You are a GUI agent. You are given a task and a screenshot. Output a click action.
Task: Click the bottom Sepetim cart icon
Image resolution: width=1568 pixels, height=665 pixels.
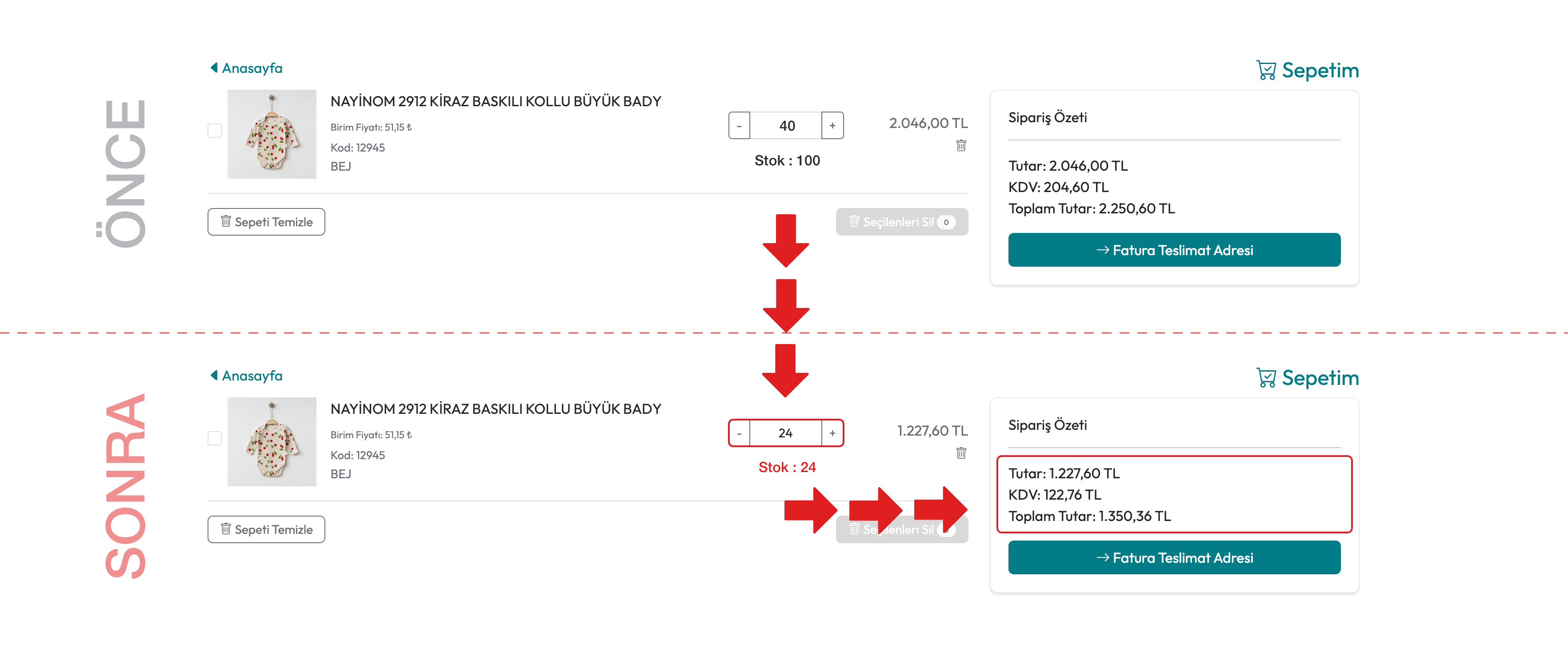[1266, 378]
